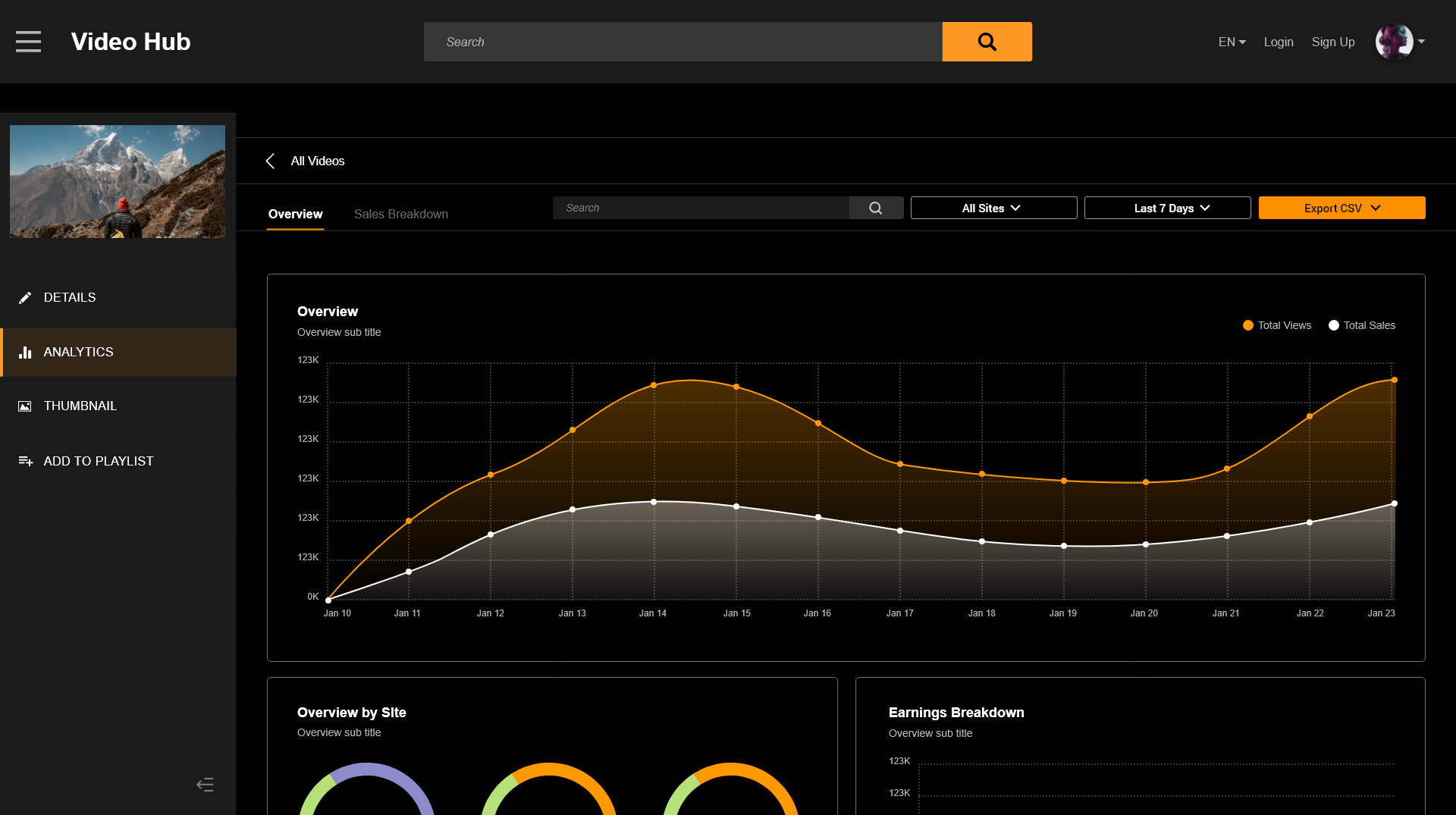The height and width of the screenshot is (815, 1456).
Task: Focus the analytics search field
Action: pyautogui.click(x=701, y=208)
